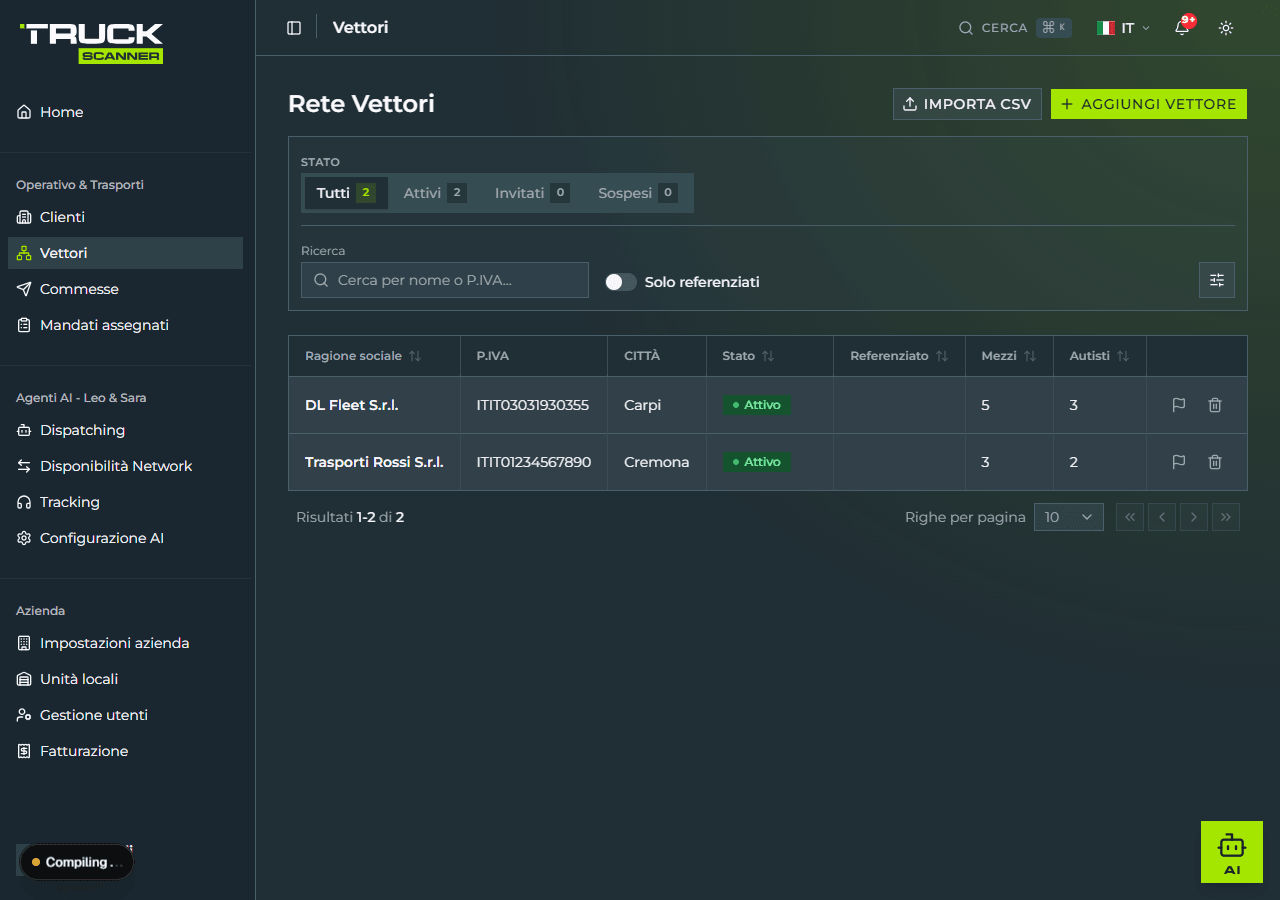
Task: Click the Aggiungi Vettore button
Action: (x=1149, y=104)
